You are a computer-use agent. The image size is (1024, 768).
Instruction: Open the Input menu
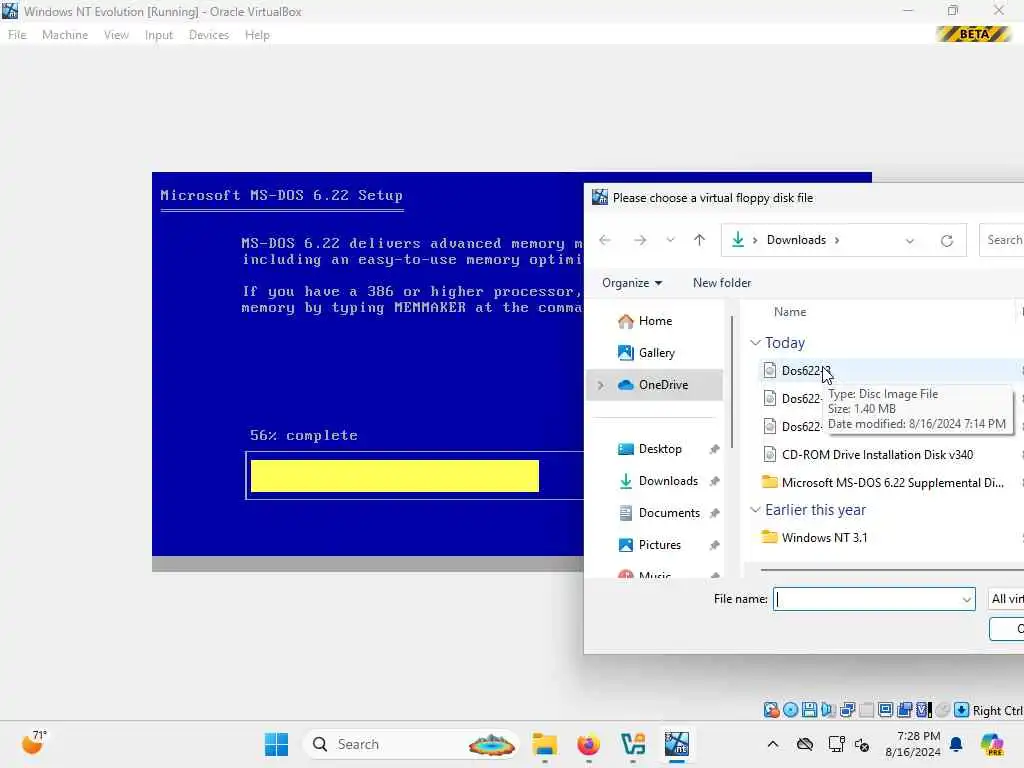[x=159, y=35]
